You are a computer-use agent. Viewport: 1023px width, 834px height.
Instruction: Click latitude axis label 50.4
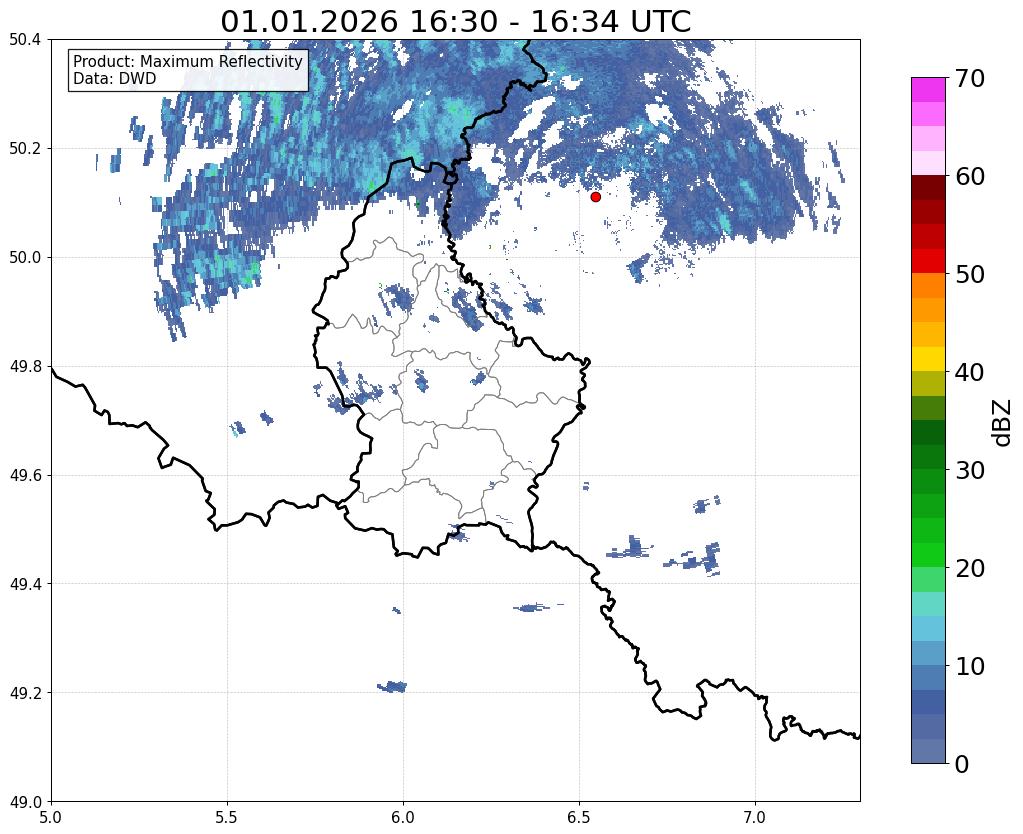pos(25,40)
